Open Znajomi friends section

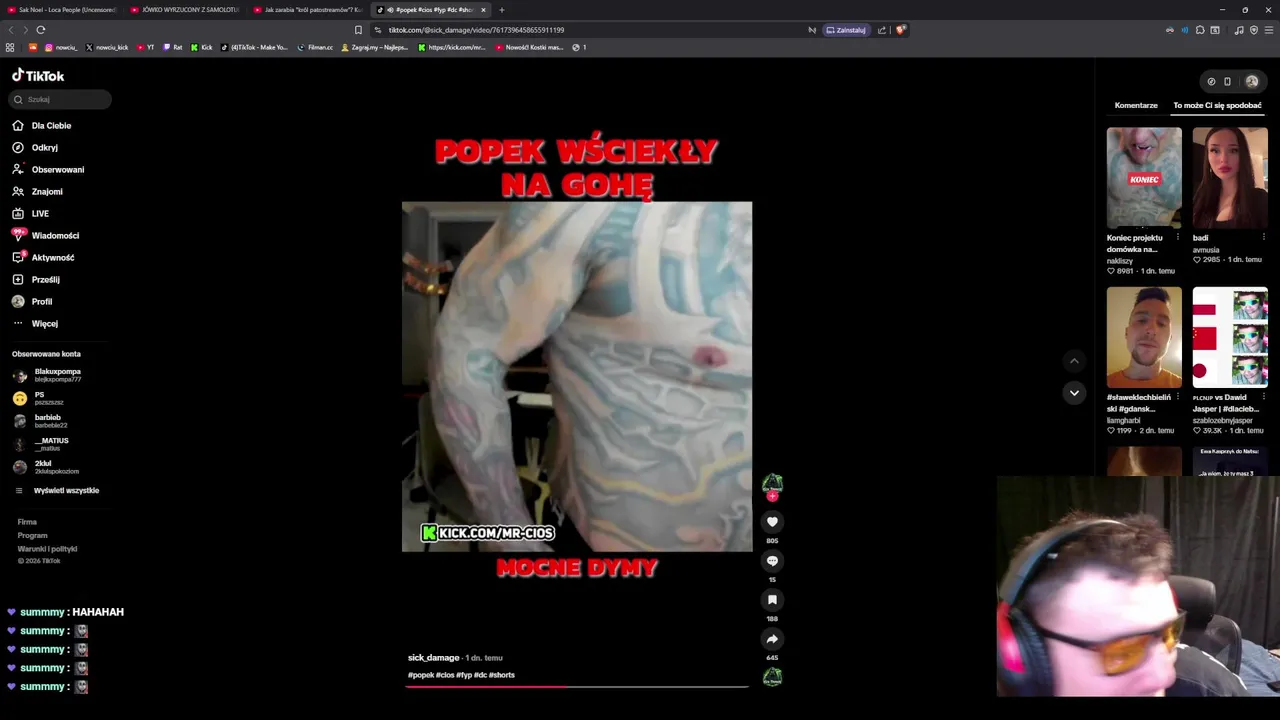(x=37, y=192)
